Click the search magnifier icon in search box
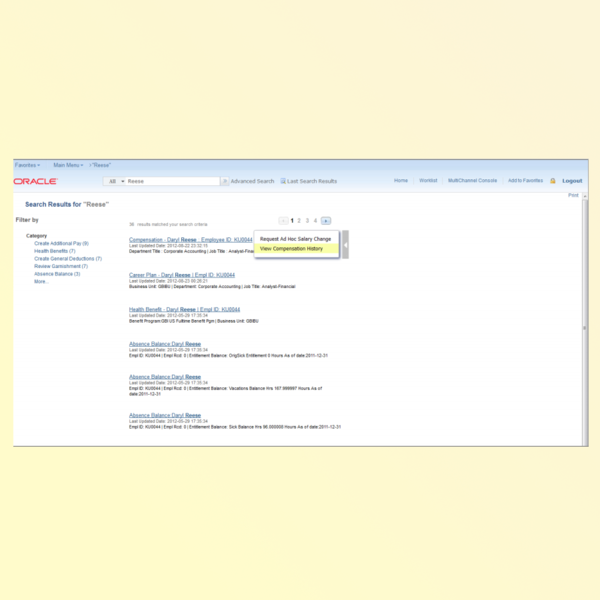This screenshot has height=600, width=600. (223, 181)
